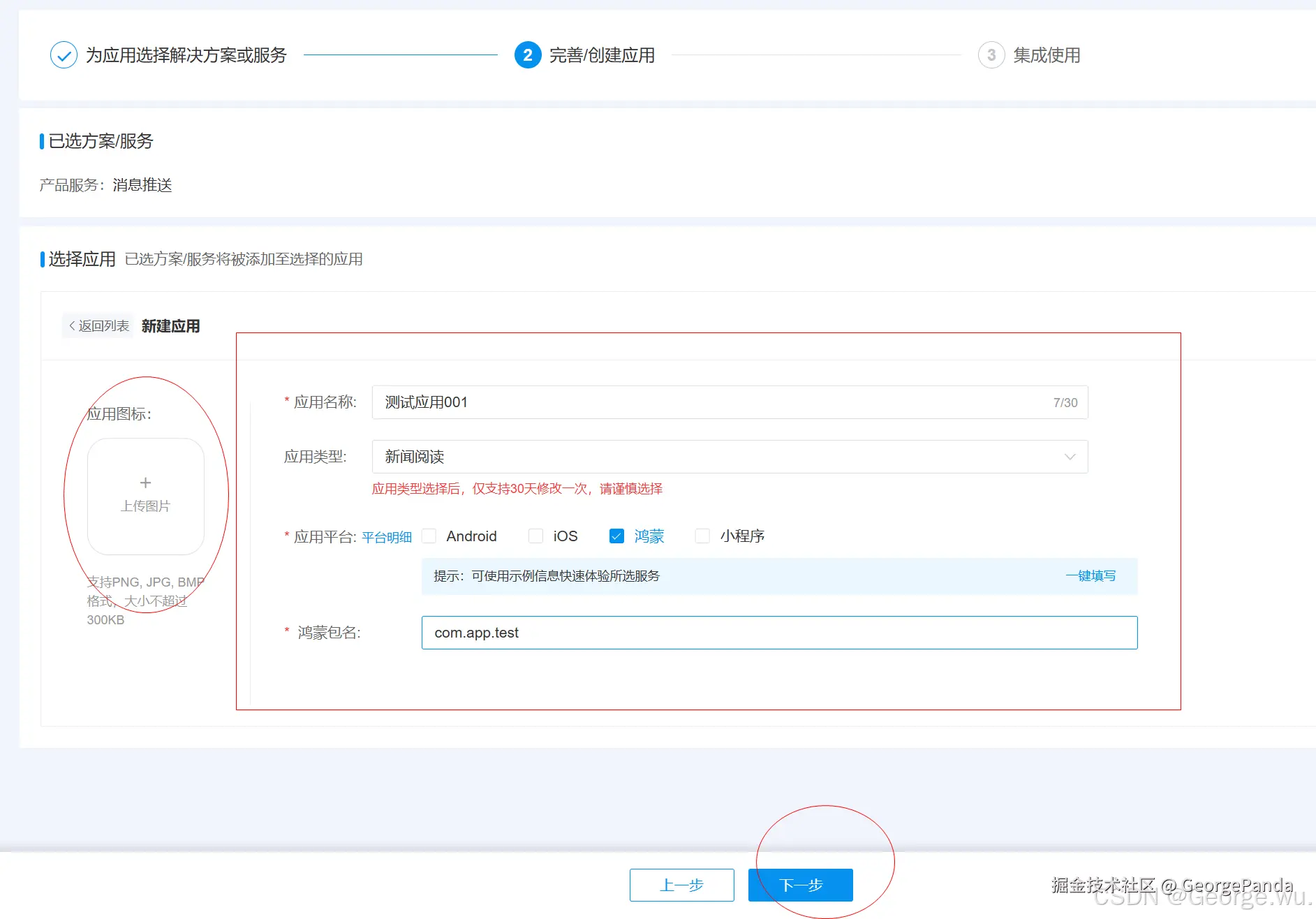Click the 已选方案/服务将被添加至选择的应用 description
The image size is (1316, 919).
coord(244,259)
